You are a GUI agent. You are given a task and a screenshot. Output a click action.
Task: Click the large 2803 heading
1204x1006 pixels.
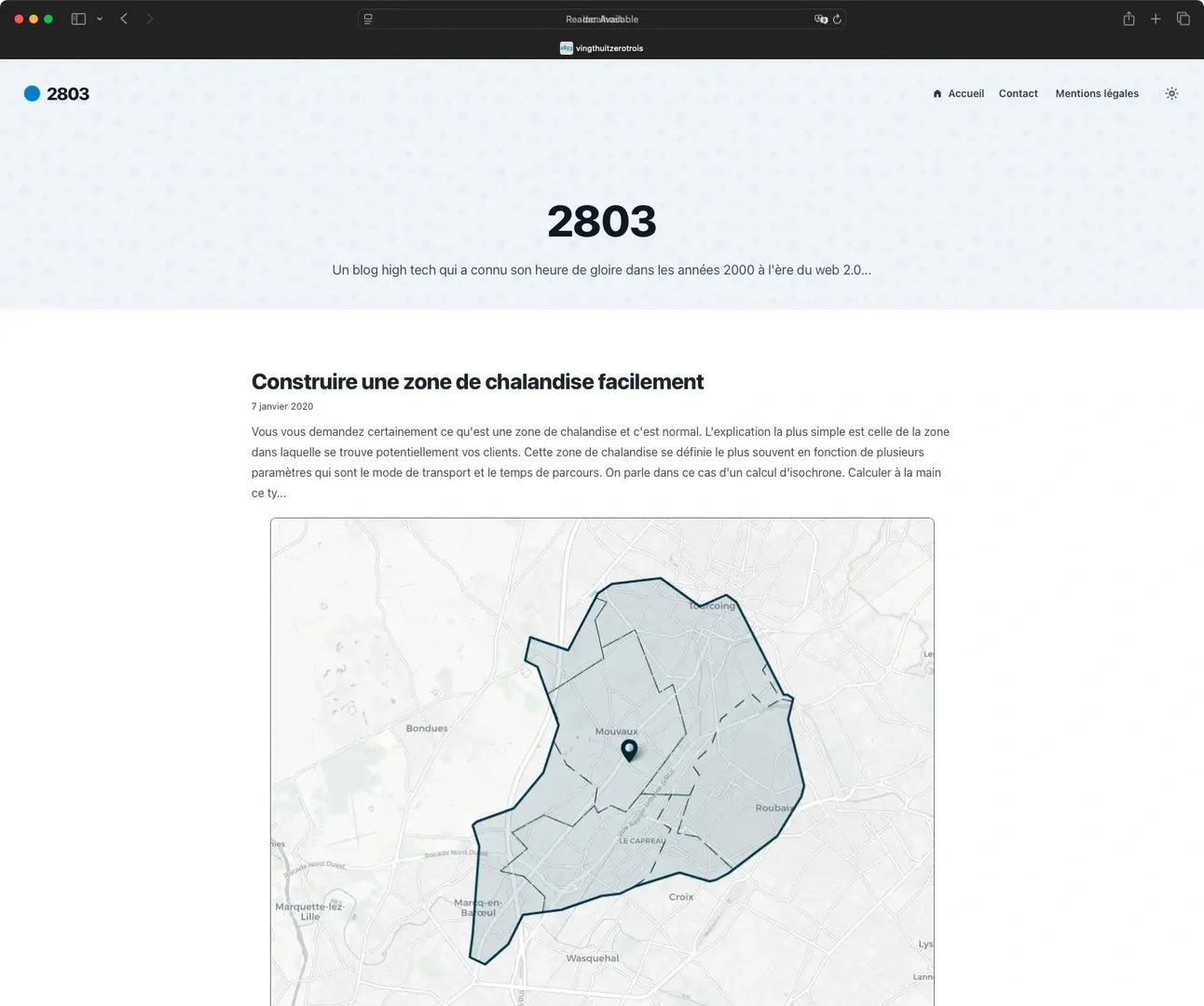[602, 222]
